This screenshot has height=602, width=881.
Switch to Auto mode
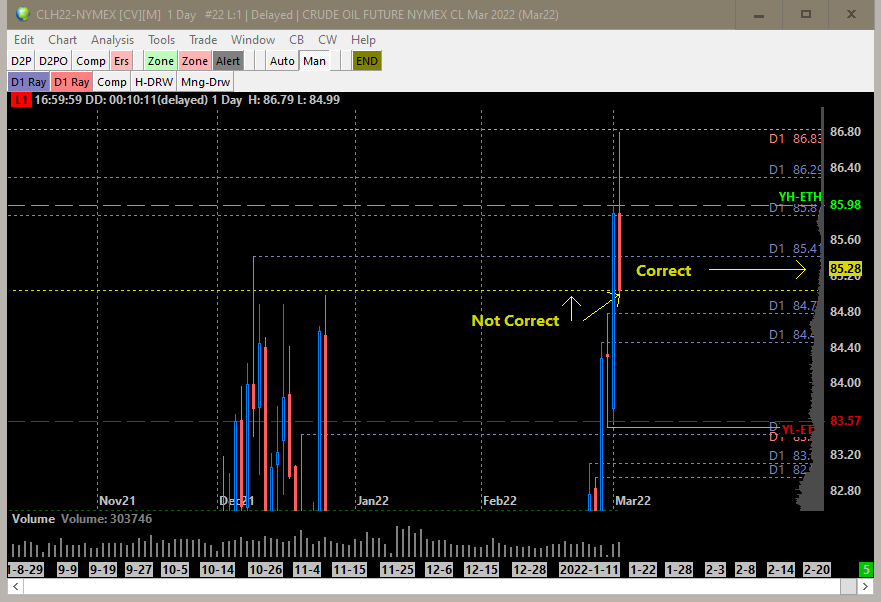[282, 61]
